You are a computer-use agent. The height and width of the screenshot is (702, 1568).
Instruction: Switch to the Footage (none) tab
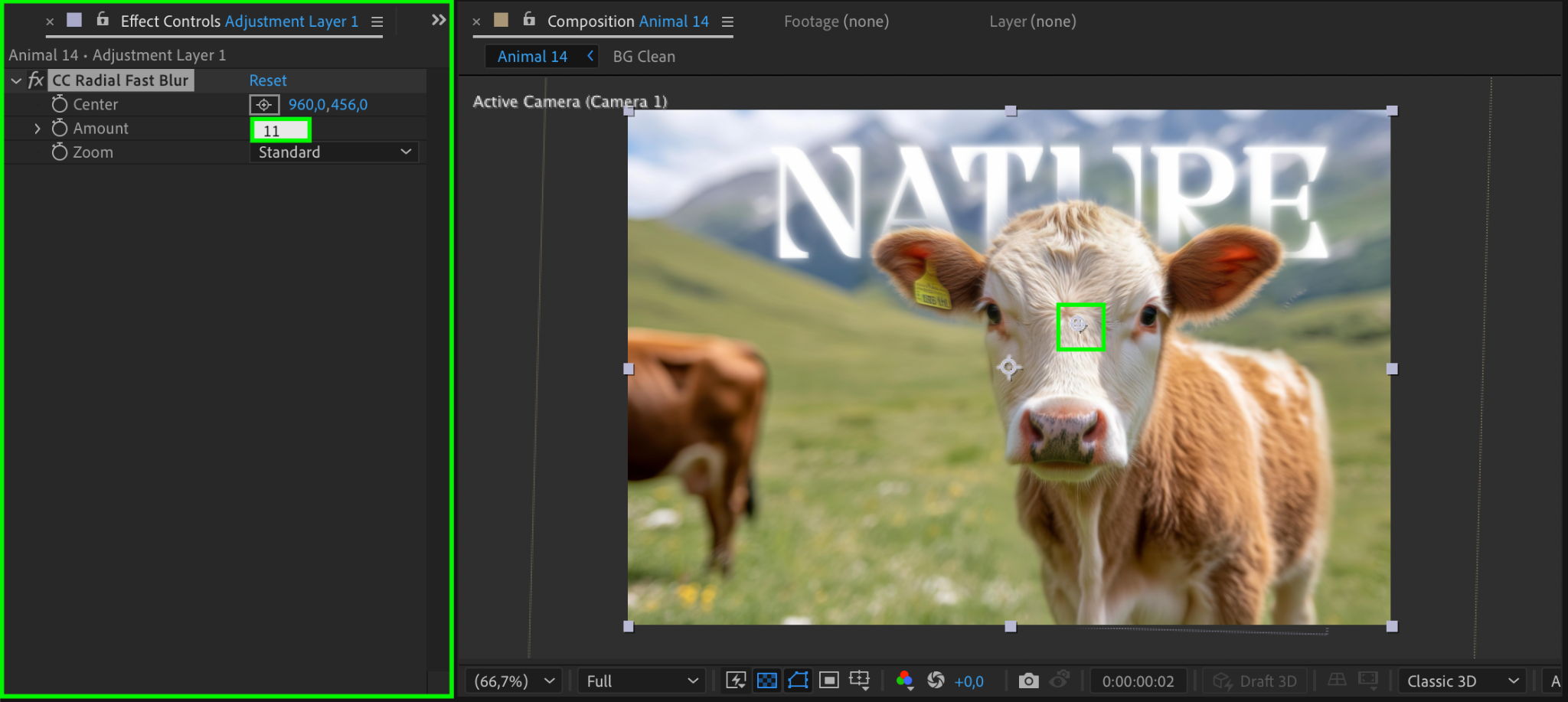click(836, 21)
